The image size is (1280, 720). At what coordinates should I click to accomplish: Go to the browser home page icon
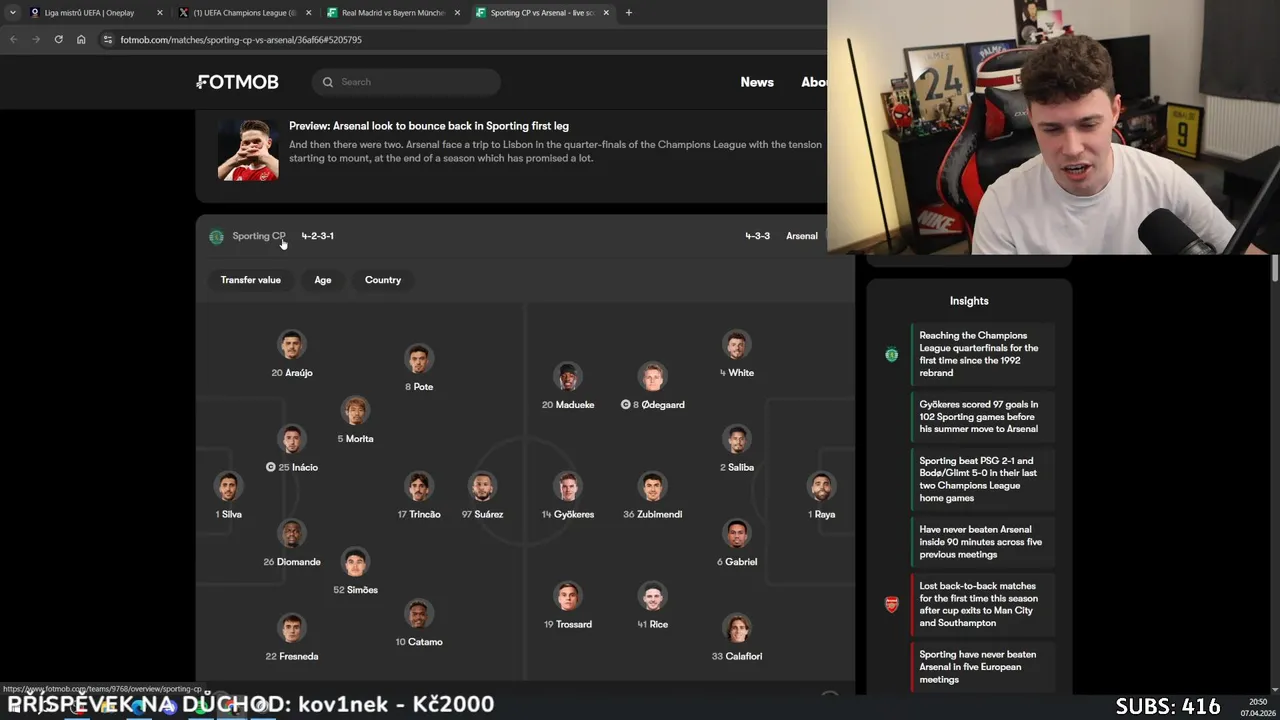point(81,40)
